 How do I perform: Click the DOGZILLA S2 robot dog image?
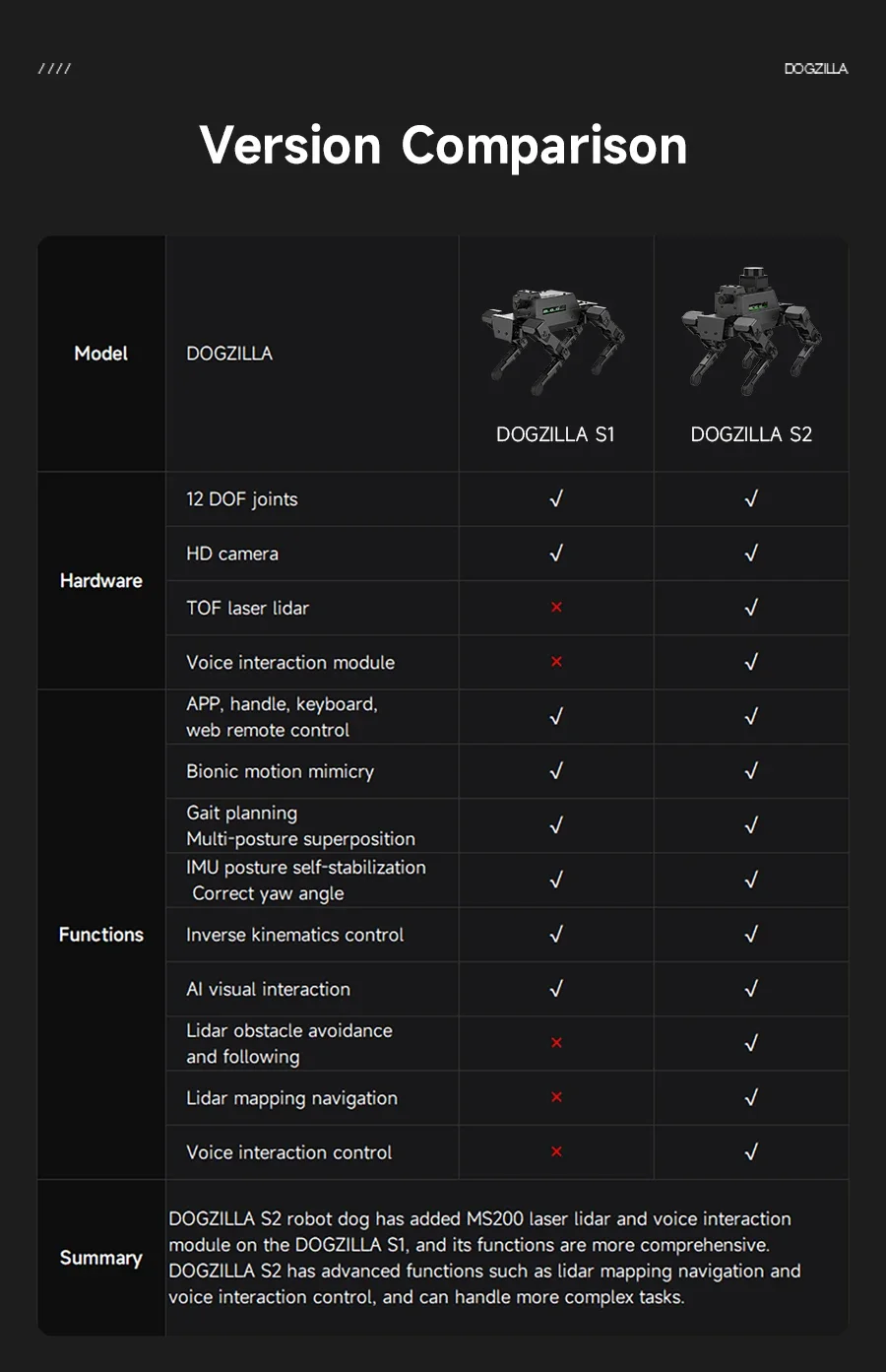pyautogui.click(x=750, y=331)
